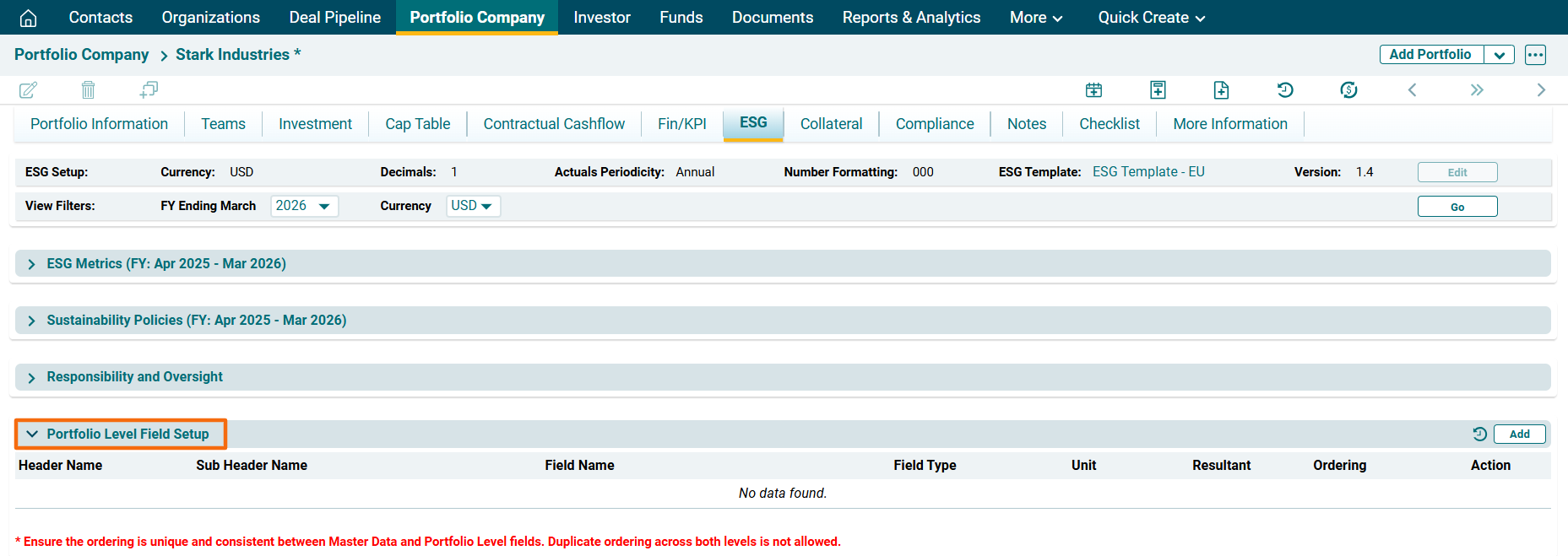Go to the next record arrow
This screenshot has width=1568, height=556.
pyautogui.click(x=1540, y=89)
